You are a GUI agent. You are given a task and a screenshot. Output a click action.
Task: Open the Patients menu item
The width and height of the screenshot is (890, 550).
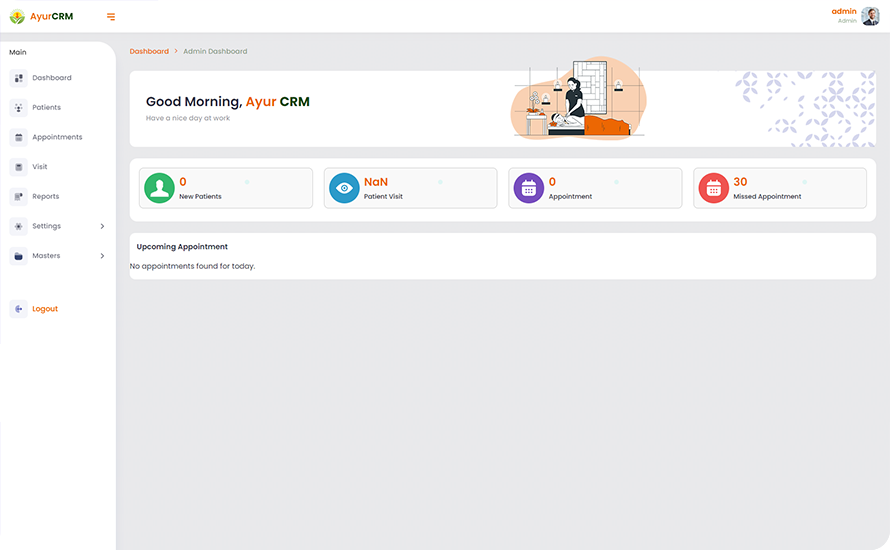point(46,108)
